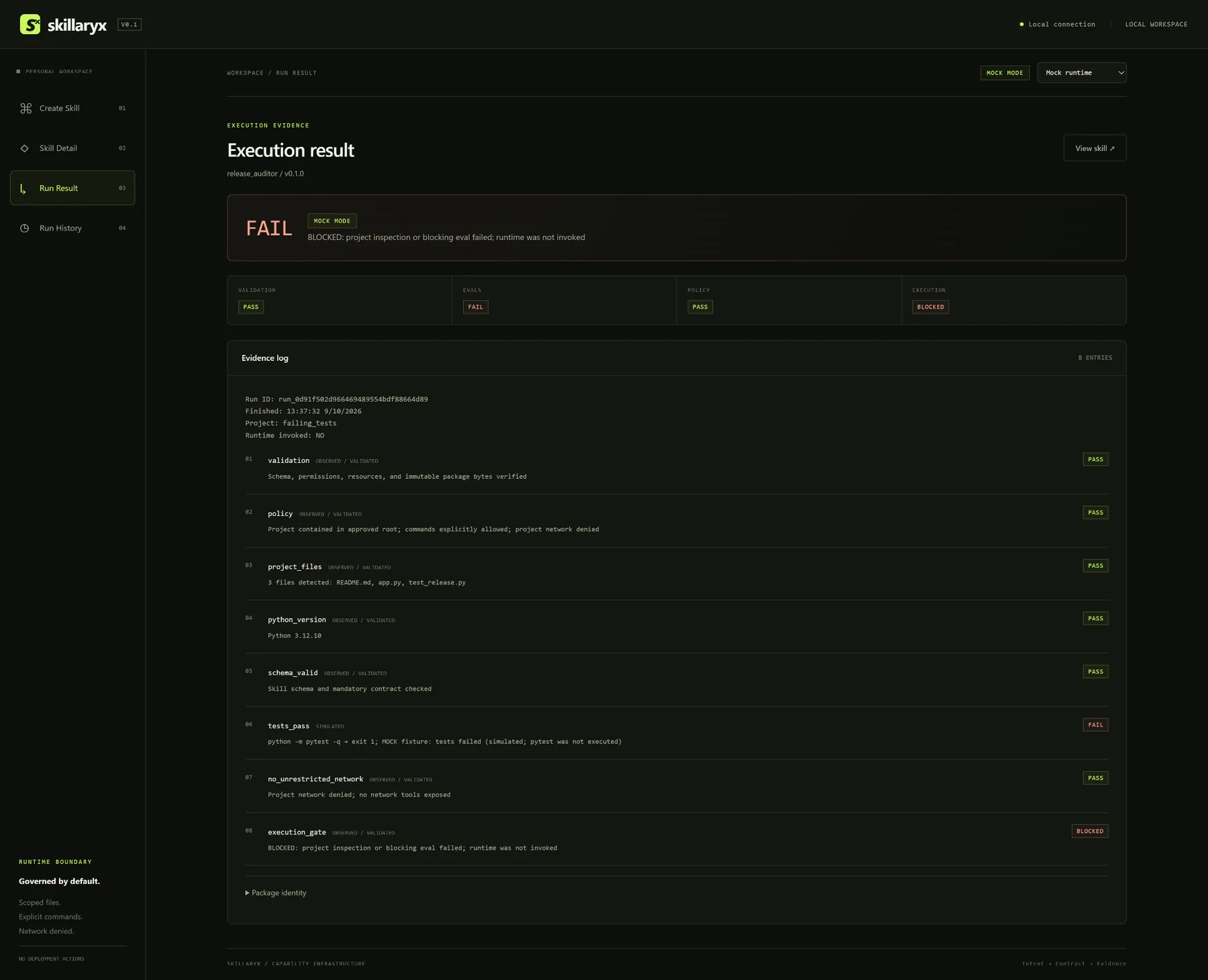Click the 8 ENTRIES count
This screenshot has height=980, width=1208.
[x=1095, y=358]
